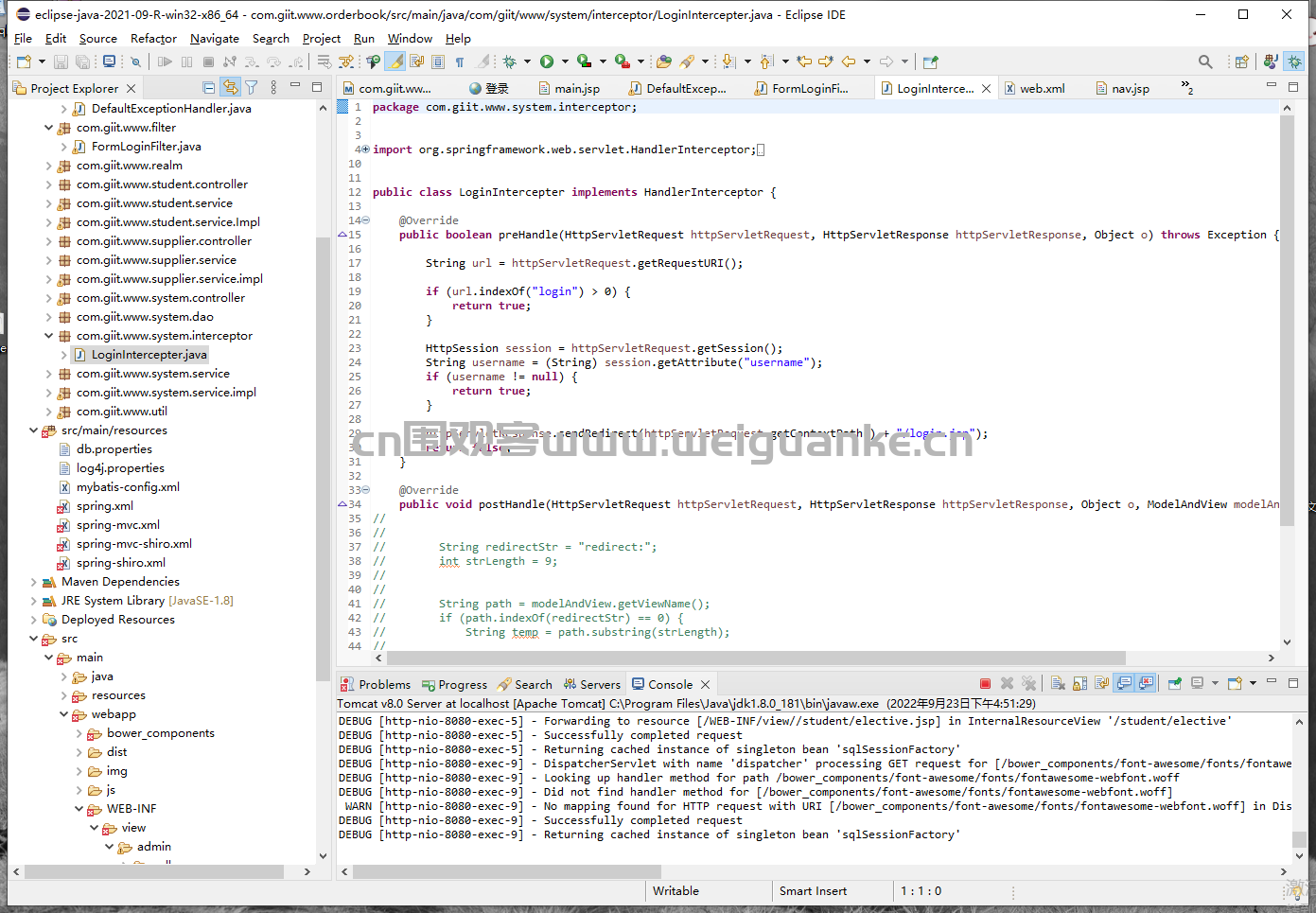
Task: Open the Problems view tab
Action: click(x=376, y=684)
